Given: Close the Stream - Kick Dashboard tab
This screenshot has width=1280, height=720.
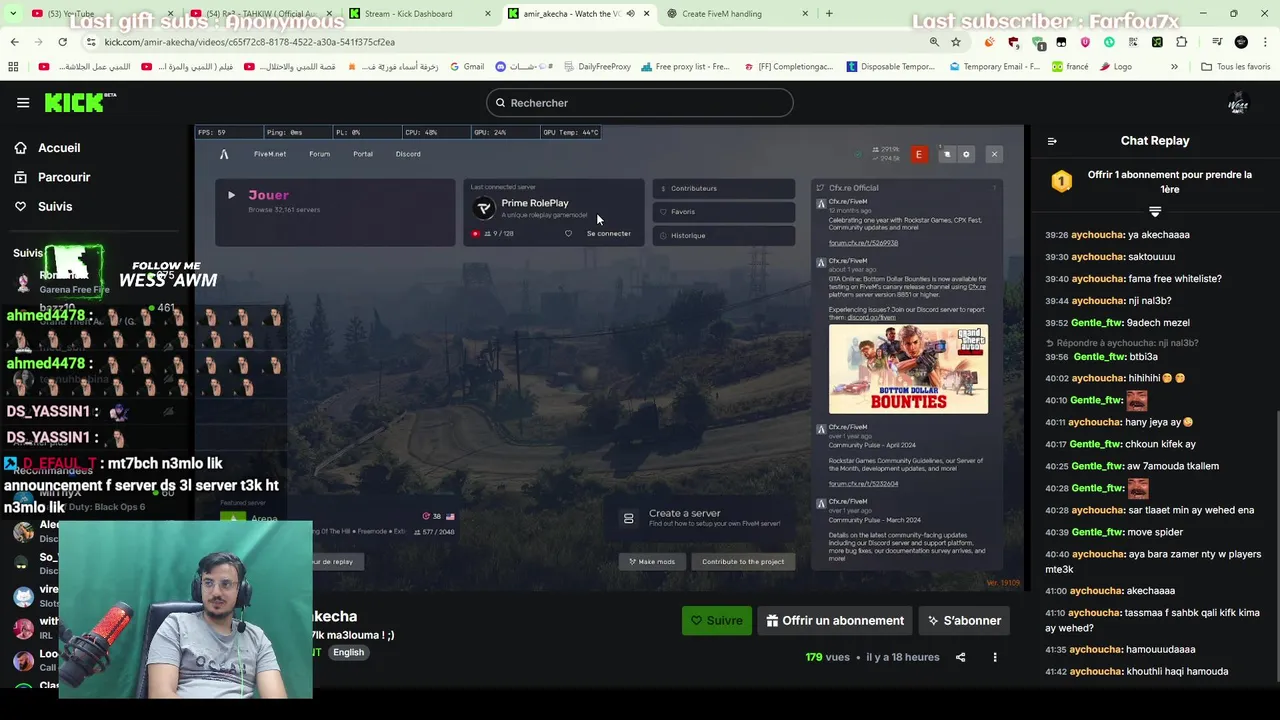Looking at the screenshot, I should [x=487, y=14].
